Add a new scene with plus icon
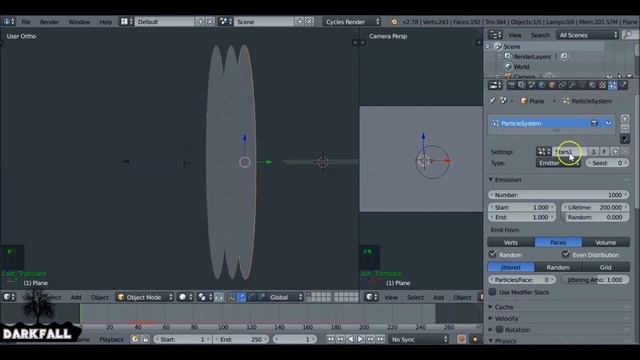Screen dimensions: 640x360 pos(300,22)
